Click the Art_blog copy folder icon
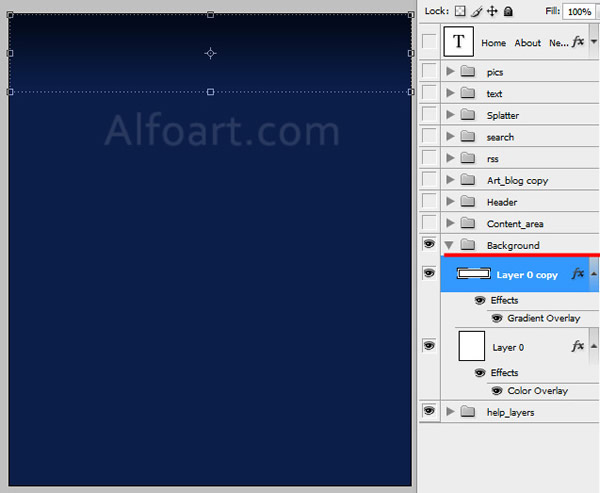Viewport: 600px width, 493px height. (x=468, y=179)
